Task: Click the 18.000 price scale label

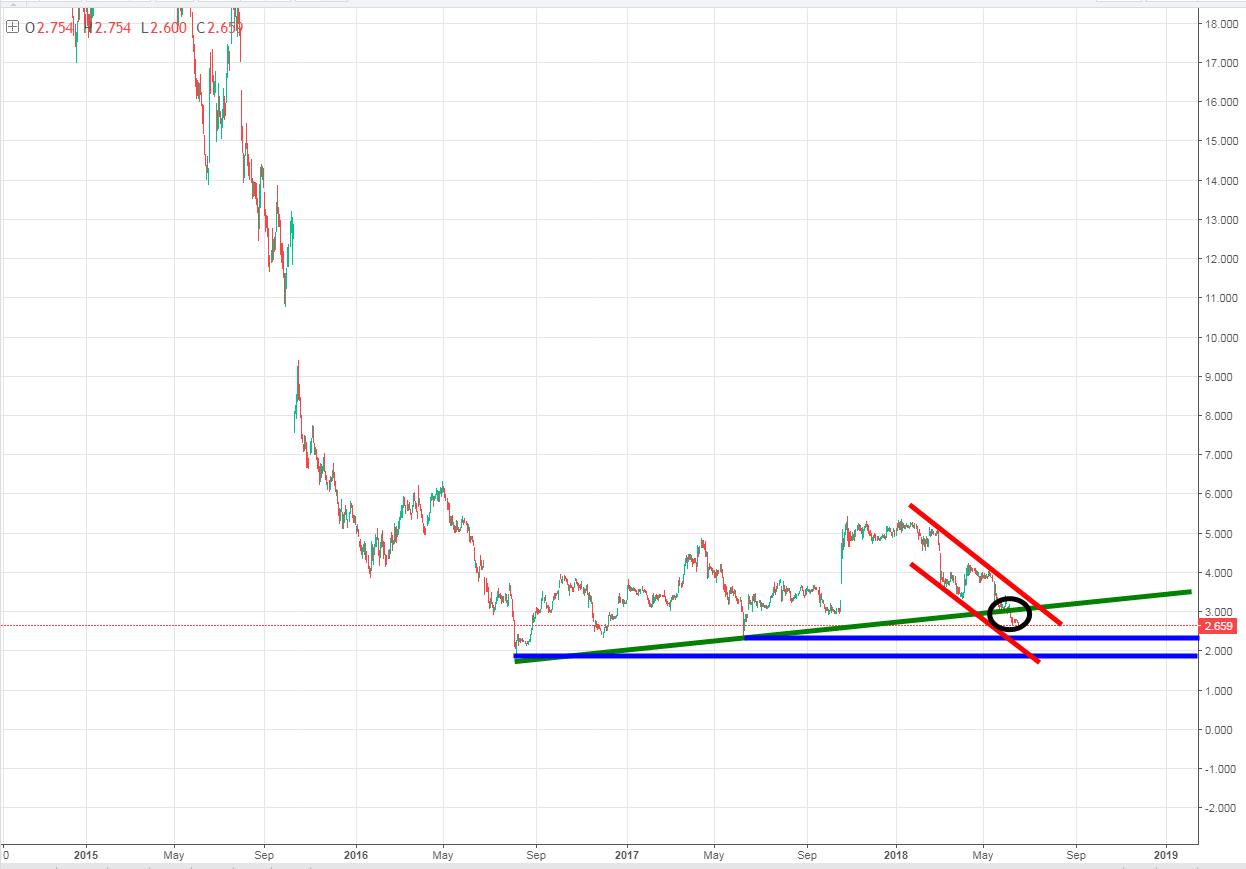Action: tap(1222, 24)
